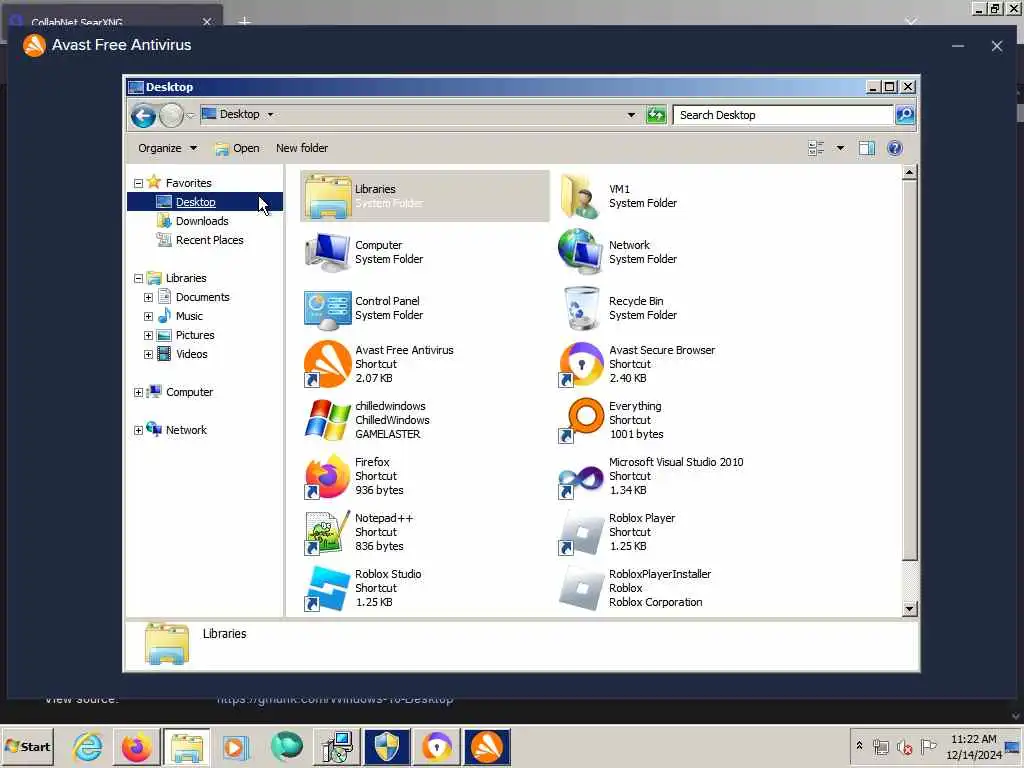Expand the Pictures library node
This screenshot has width=1024, height=768.
[x=148, y=336]
